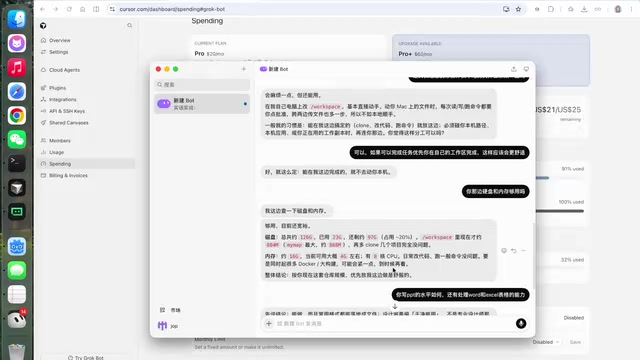Create a new chat with the plus icon

pyautogui.click(x=244, y=69)
